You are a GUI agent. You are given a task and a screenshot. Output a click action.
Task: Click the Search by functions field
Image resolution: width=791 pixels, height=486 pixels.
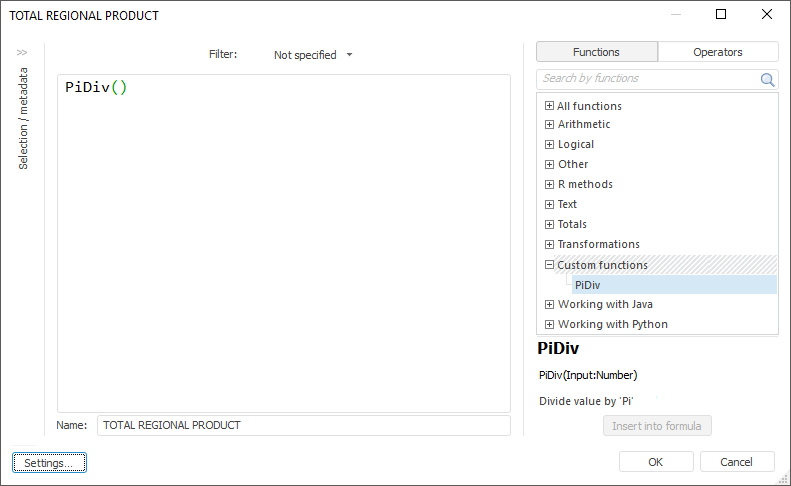[x=648, y=79]
